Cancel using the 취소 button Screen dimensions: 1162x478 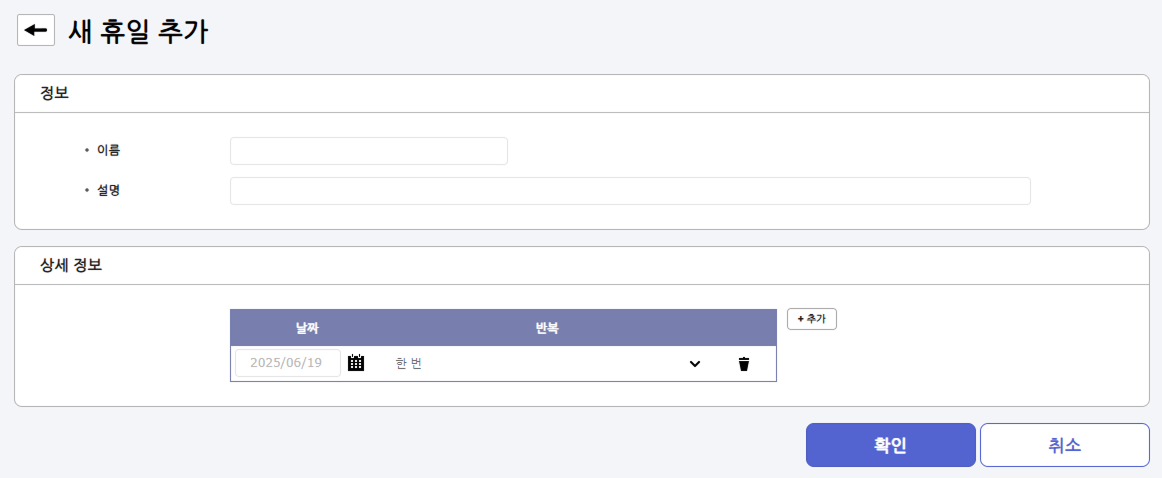coord(1064,445)
